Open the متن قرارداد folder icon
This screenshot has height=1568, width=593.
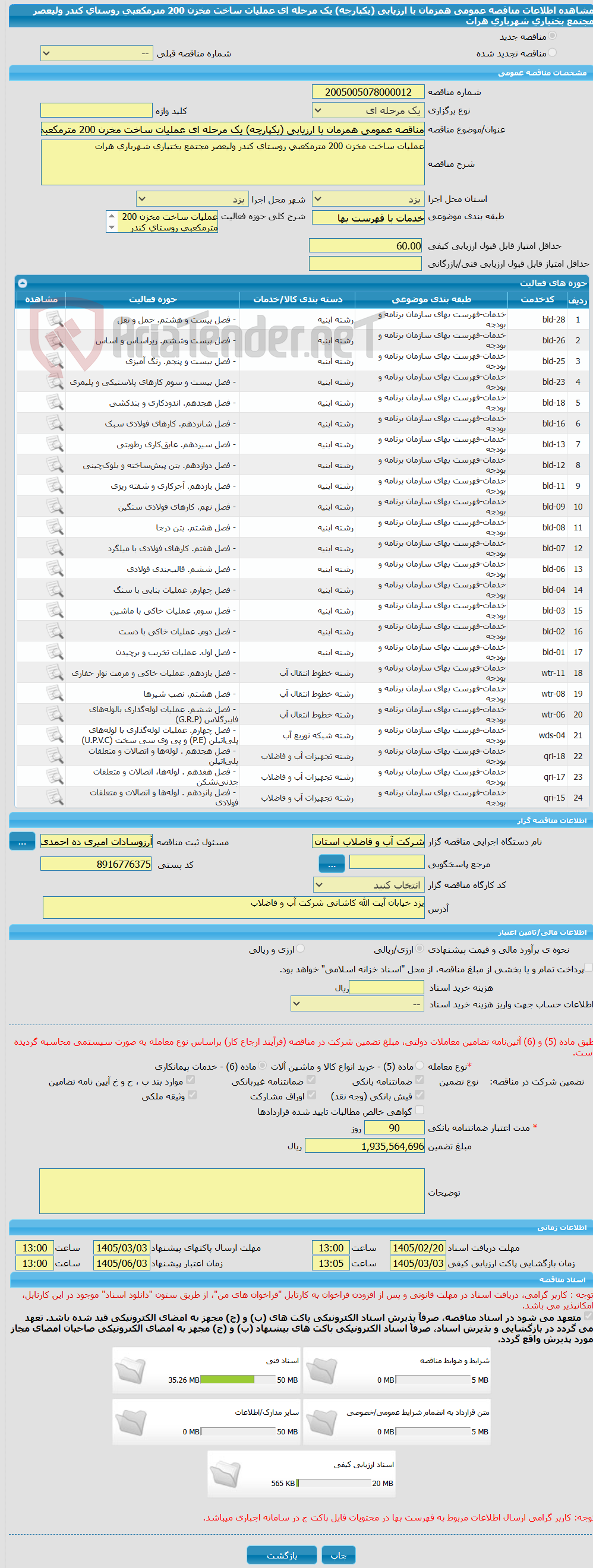click(x=321, y=1422)
